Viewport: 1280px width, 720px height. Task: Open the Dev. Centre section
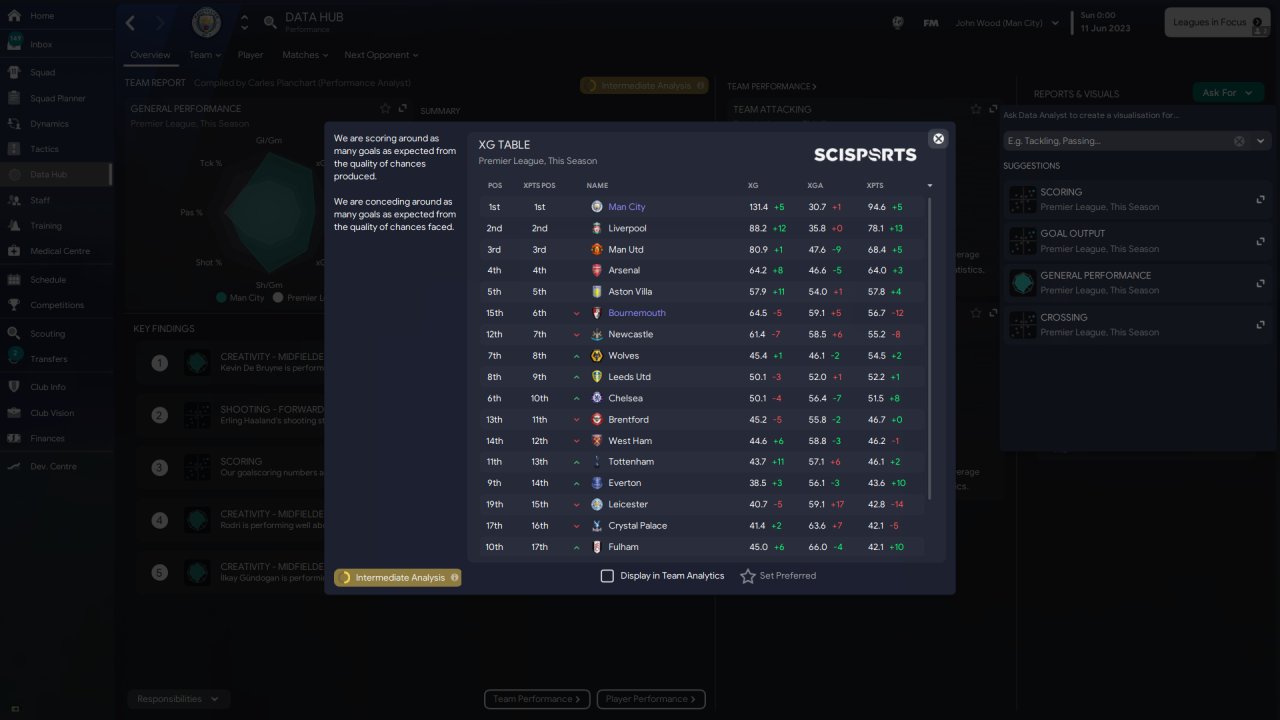(x=53, y=466)
